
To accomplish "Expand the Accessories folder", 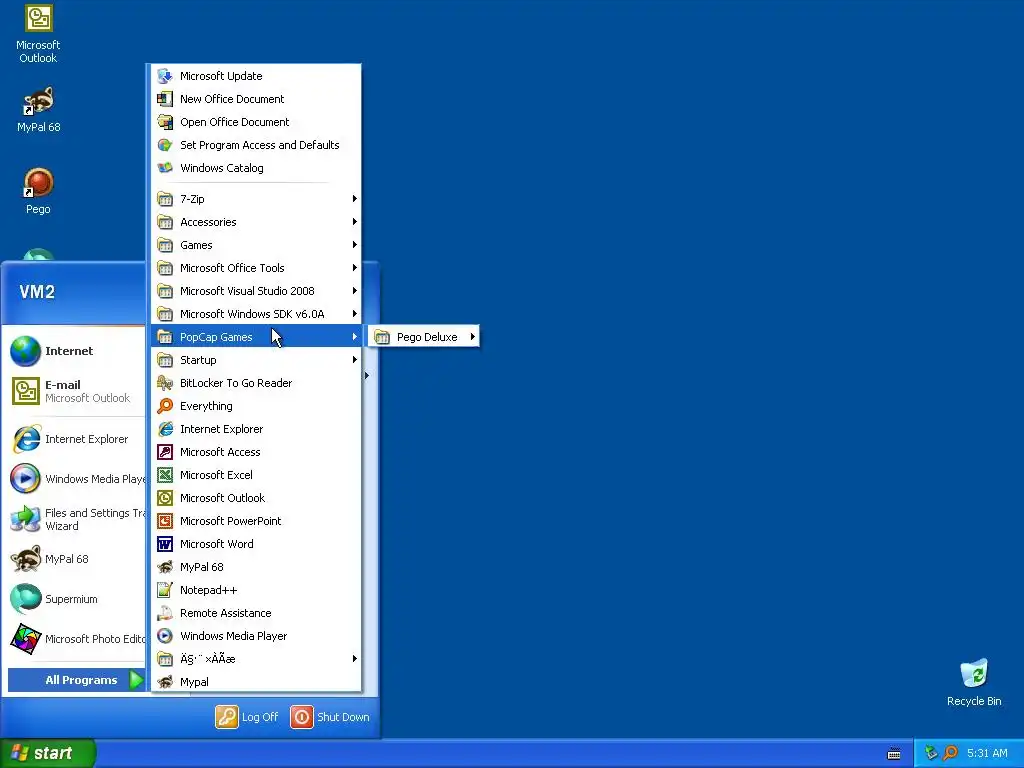I will [x=256, y=222].
